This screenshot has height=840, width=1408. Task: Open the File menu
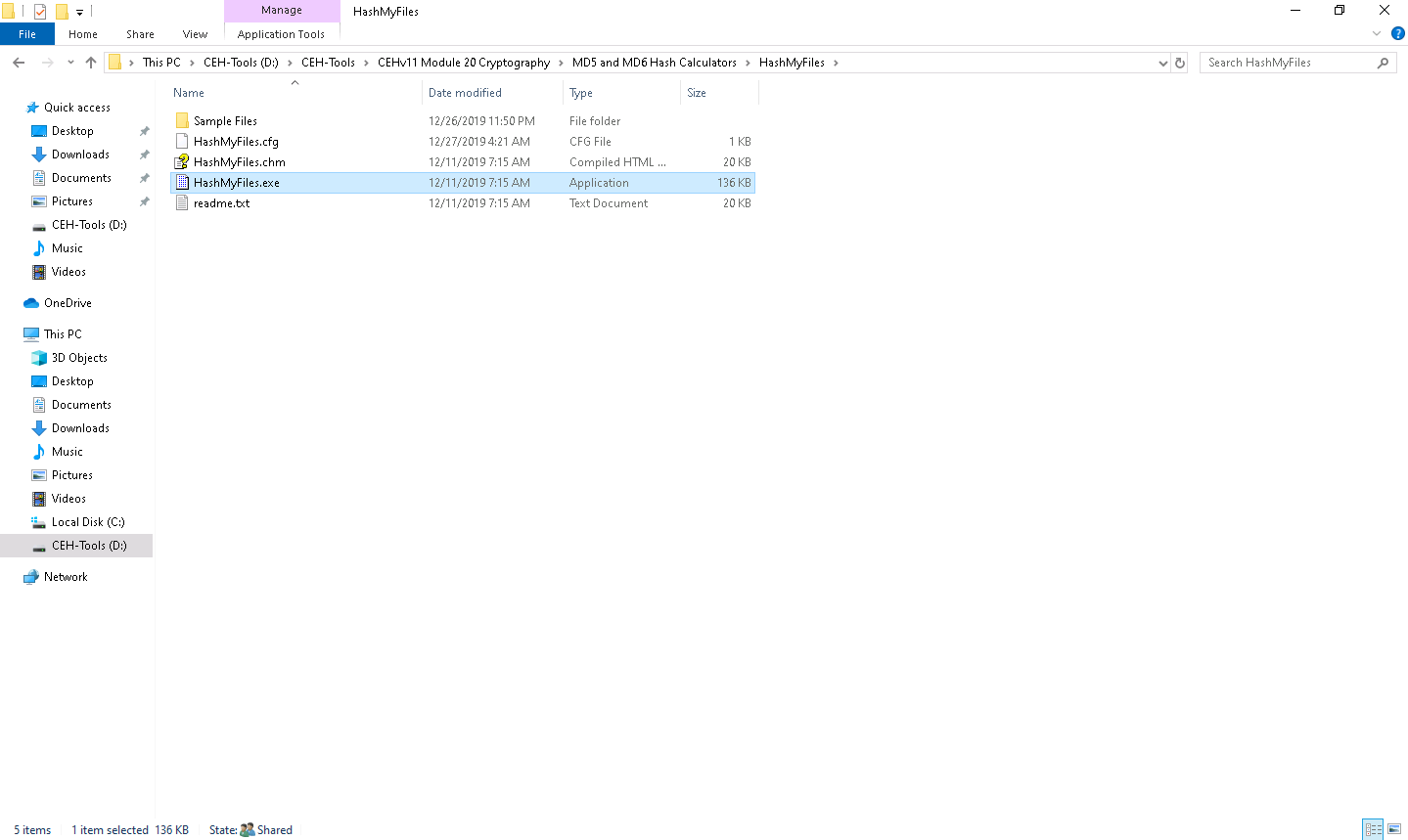click(x=27, y=34)
